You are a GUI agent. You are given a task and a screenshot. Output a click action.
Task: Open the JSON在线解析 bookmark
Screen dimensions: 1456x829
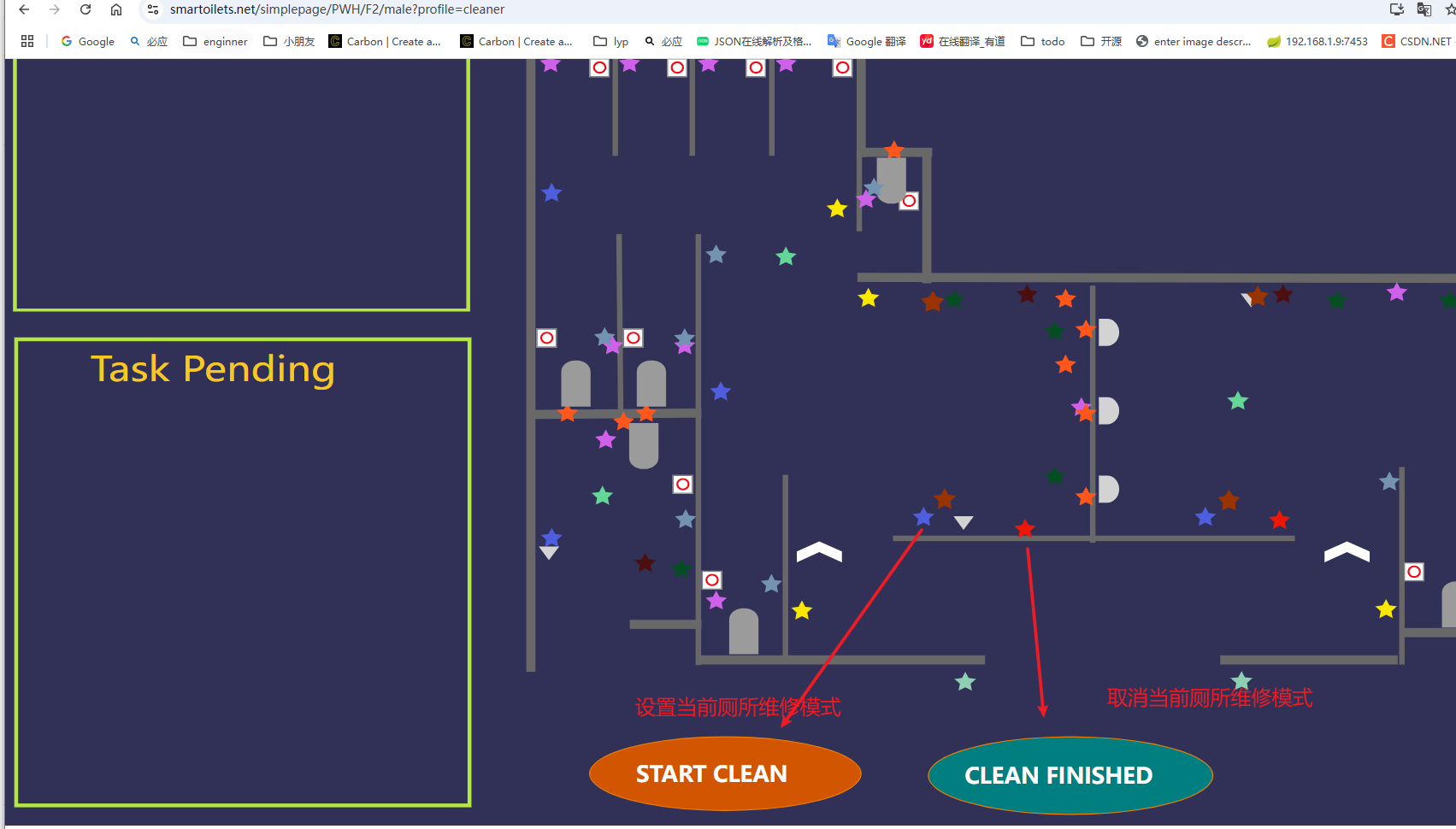point(754,41)
